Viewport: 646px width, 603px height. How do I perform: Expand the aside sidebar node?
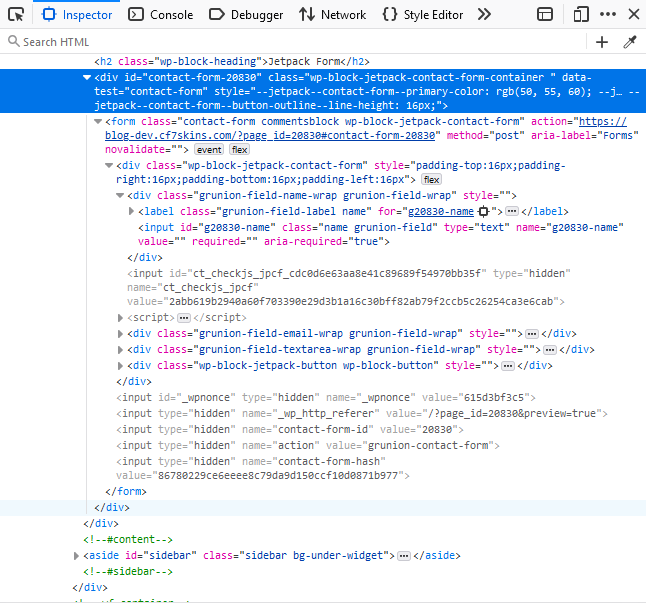point(78,554)
